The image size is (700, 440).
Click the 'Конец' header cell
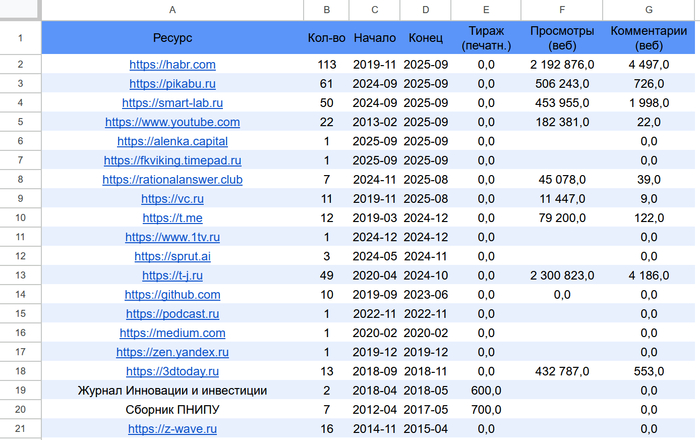point(425,38)
